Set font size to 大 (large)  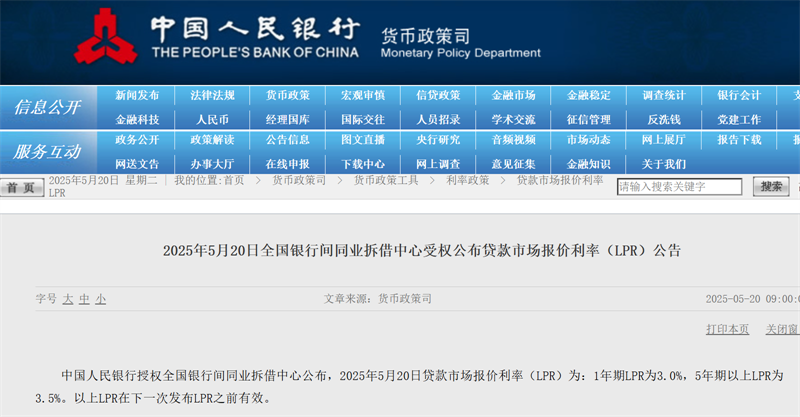pos(68,299)
